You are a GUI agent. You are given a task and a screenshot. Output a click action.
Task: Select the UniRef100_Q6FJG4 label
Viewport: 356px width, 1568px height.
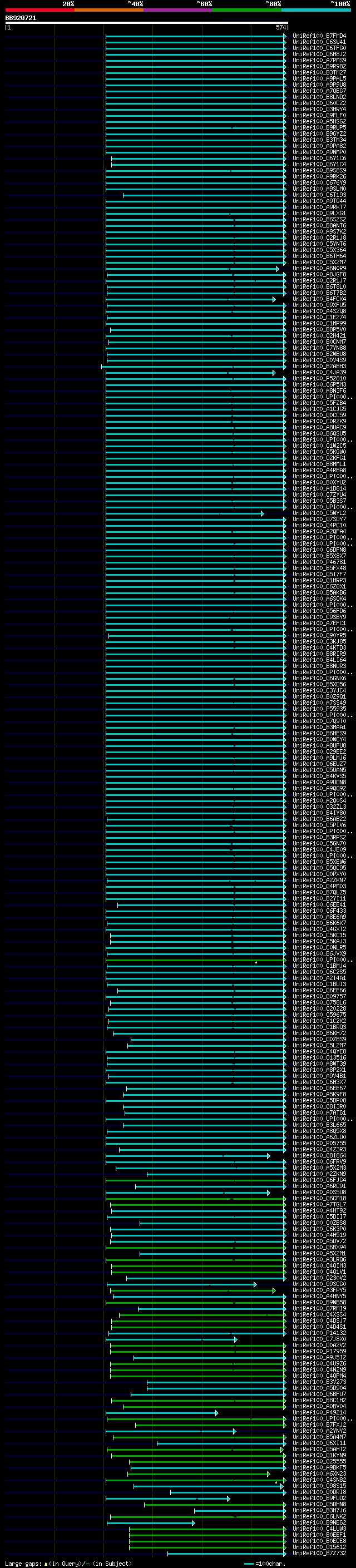pyautogui.click(x=319, y=1180)
